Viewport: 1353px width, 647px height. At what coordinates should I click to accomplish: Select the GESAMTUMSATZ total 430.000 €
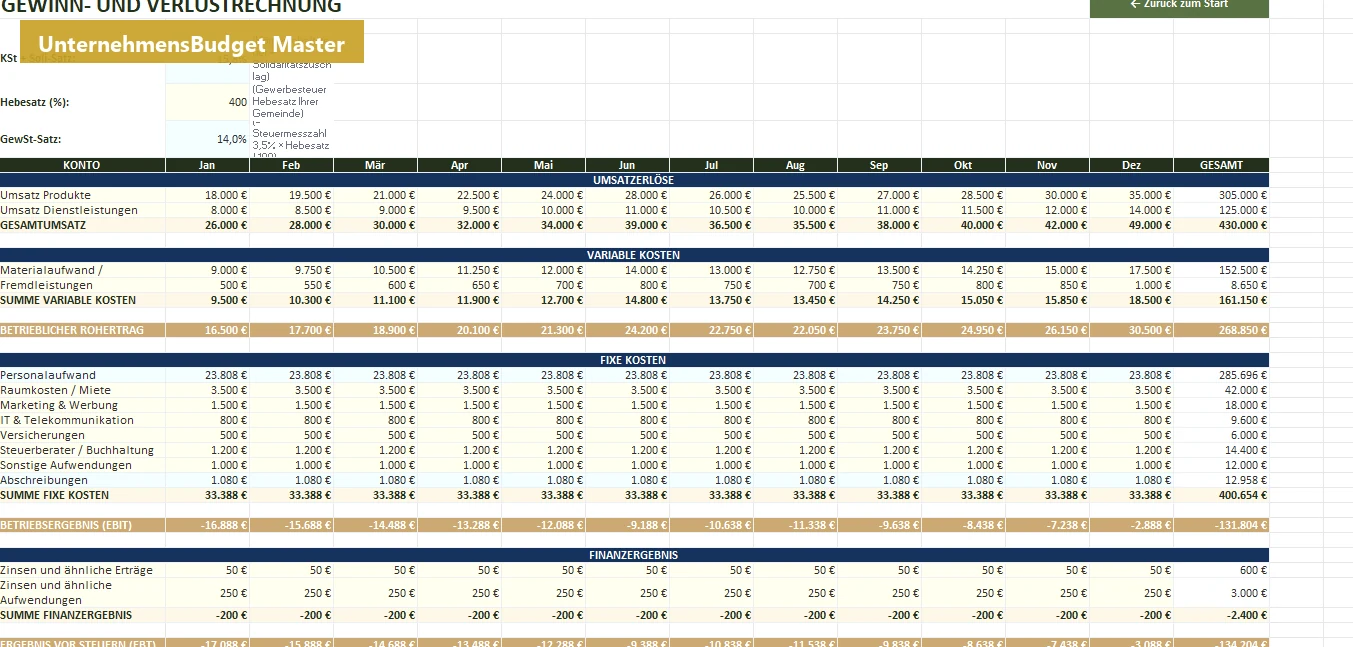(1221, 225)
